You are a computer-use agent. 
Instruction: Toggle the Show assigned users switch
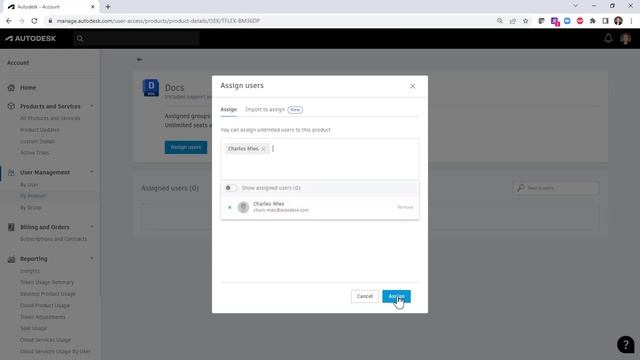coord(230,188)
